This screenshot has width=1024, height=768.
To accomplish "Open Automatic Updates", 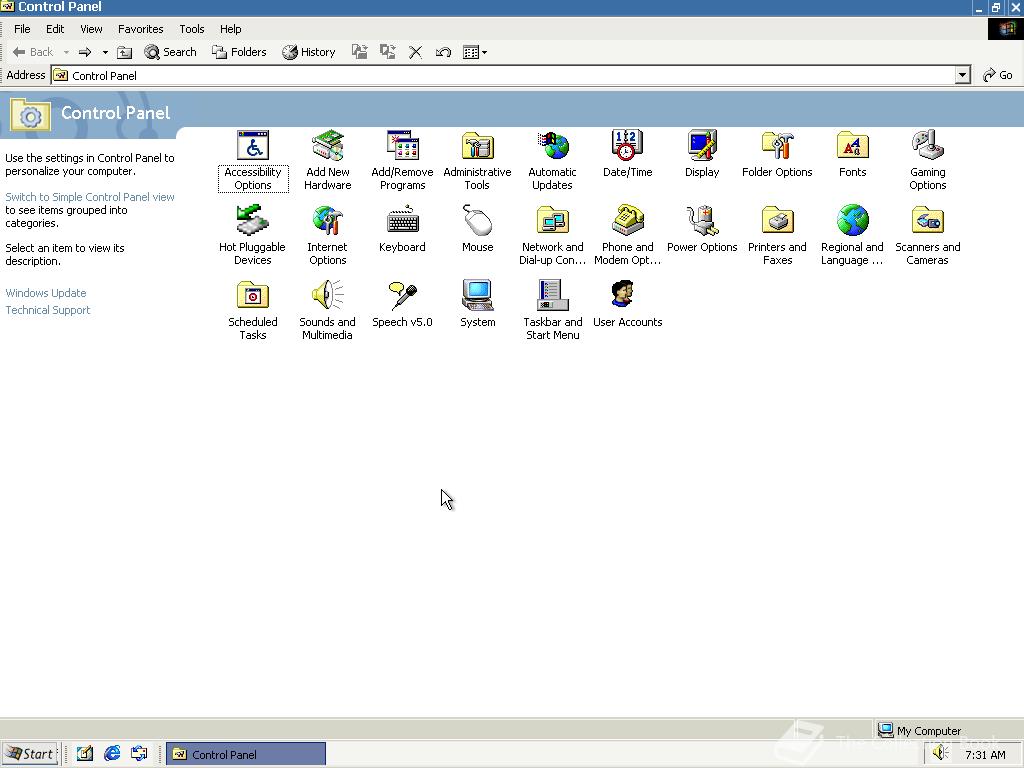I will coord(552,160).
